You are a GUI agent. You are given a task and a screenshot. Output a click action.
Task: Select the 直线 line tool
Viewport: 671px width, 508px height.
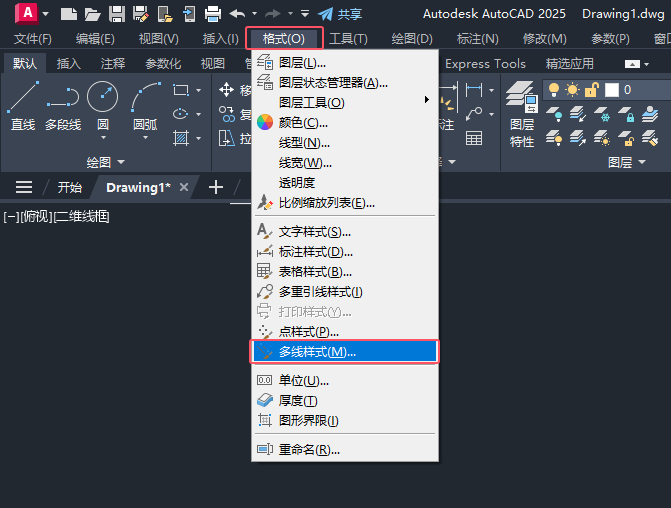tap(23, 106)
